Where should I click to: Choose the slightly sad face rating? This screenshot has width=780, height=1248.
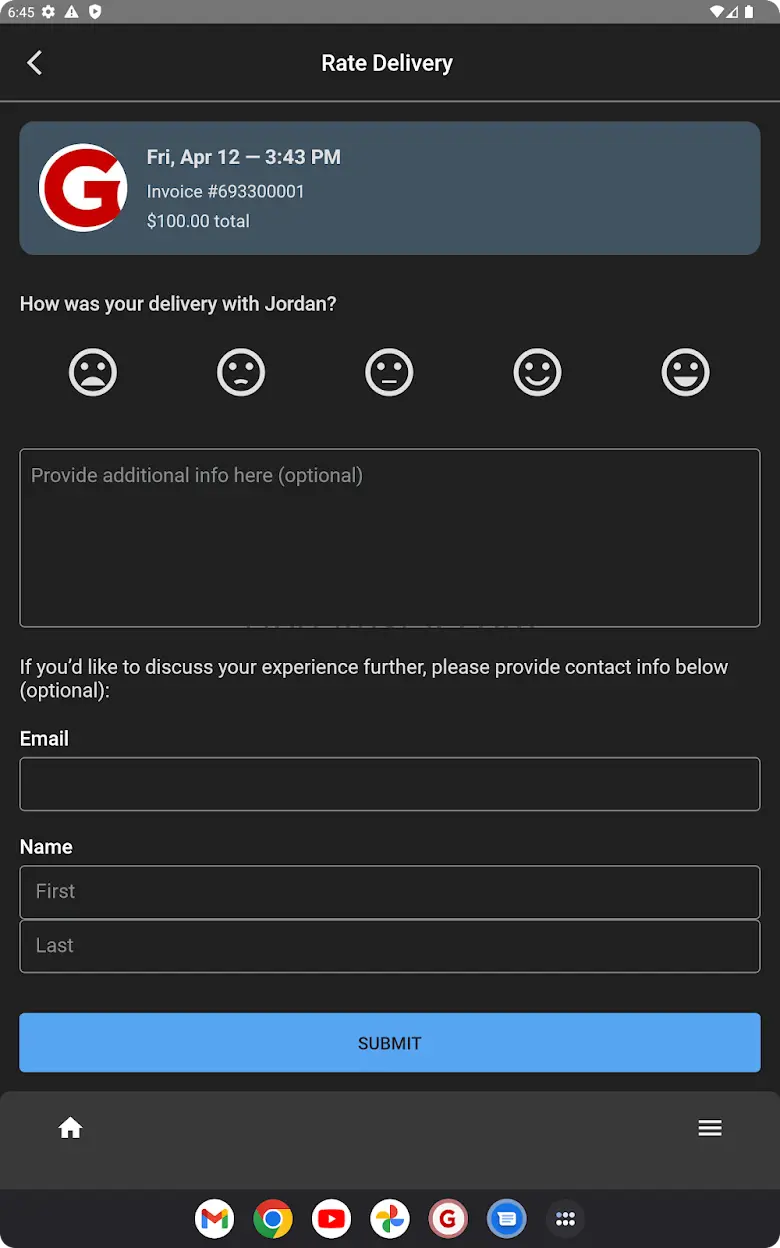[241, 372]
